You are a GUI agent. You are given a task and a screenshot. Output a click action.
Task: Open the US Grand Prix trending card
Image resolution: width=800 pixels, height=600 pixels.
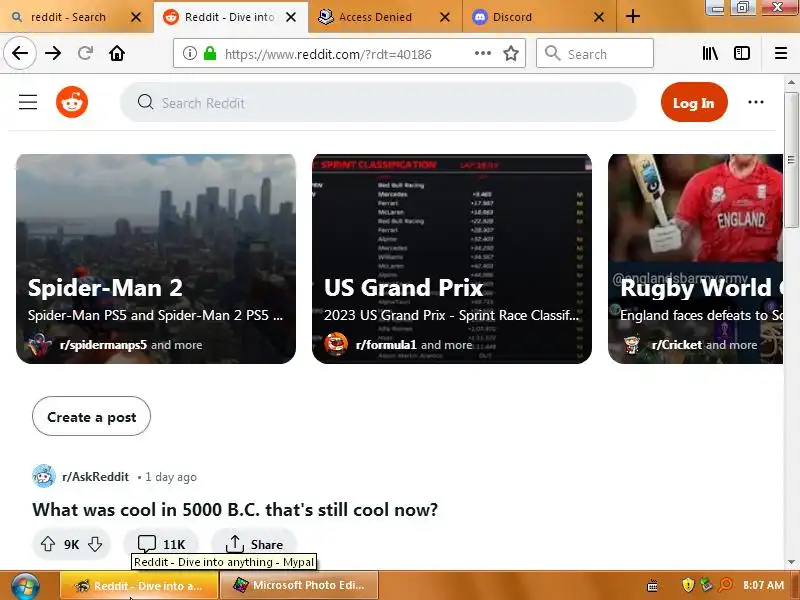tap(452, 259)
